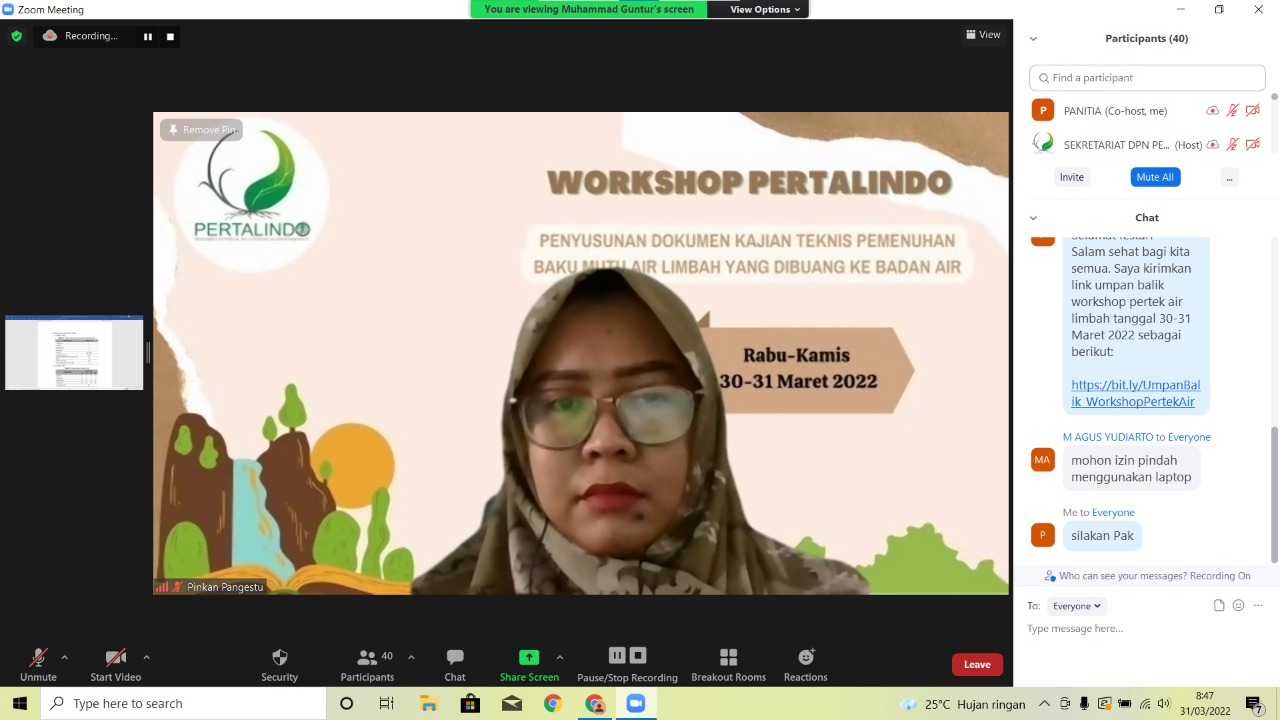1280x720 pixels.
Task: Open emoji picker in chat box
Action: [1238, 606]
